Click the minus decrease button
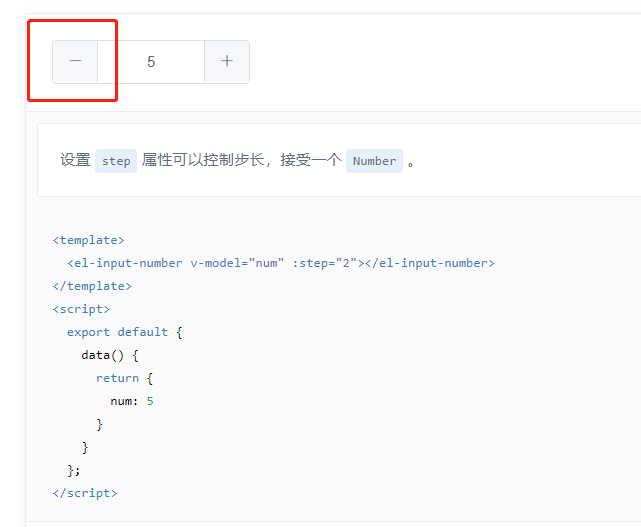641x527 pixels. tap(75, 62)
